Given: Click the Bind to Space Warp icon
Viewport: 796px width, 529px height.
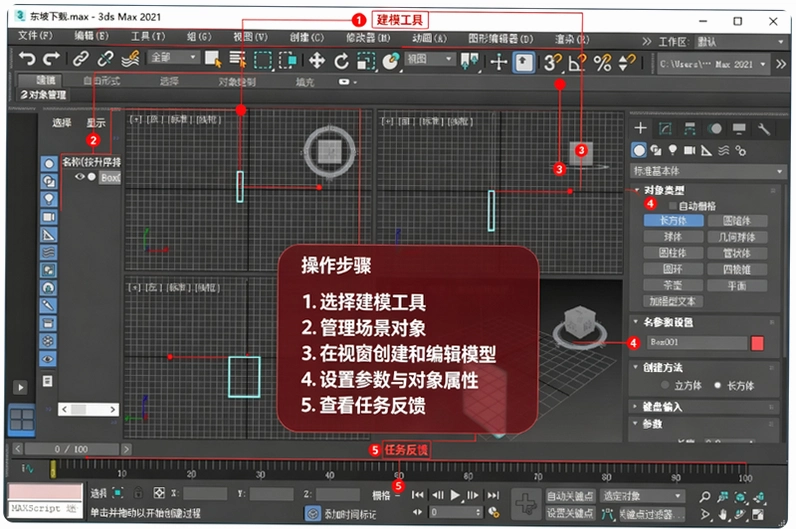Looking at the screenshot, I should [x=130, y=59].
